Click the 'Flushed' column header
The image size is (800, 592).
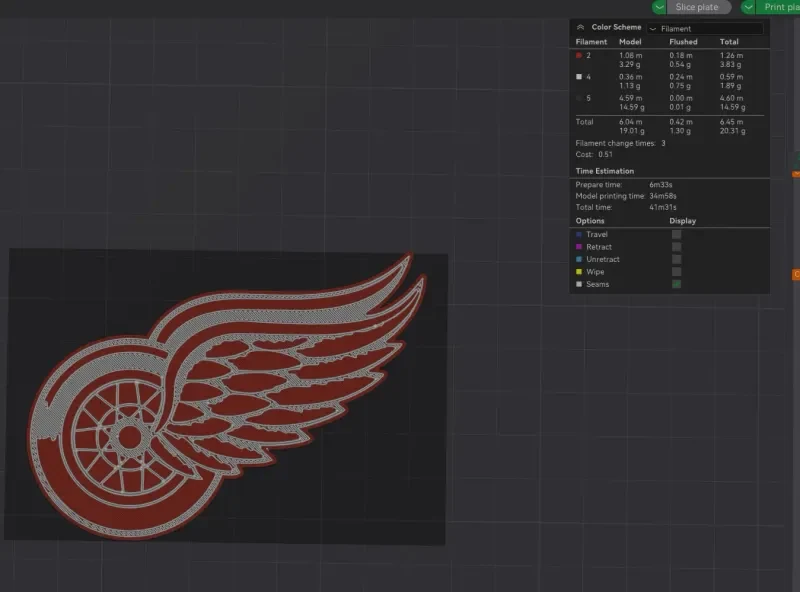(683, 42)
